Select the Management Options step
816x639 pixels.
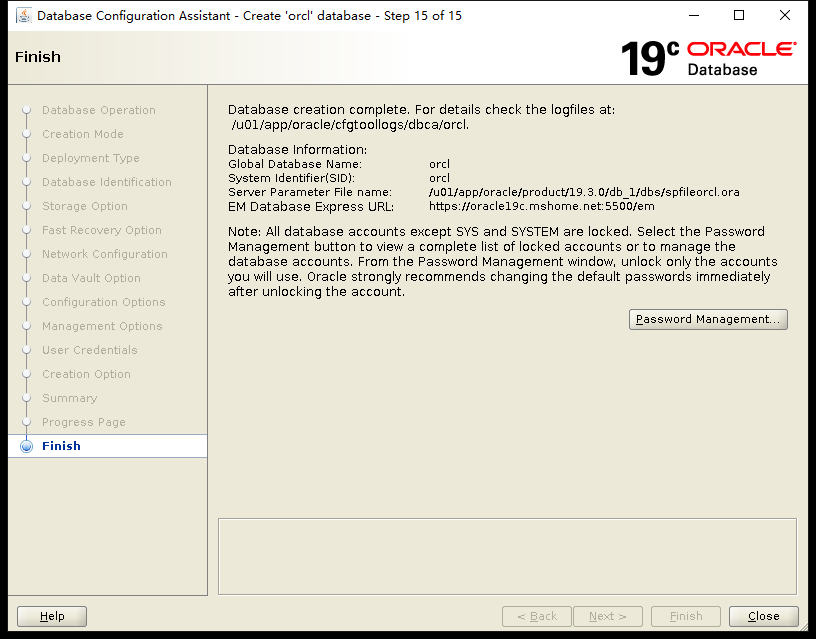point(102,326)
